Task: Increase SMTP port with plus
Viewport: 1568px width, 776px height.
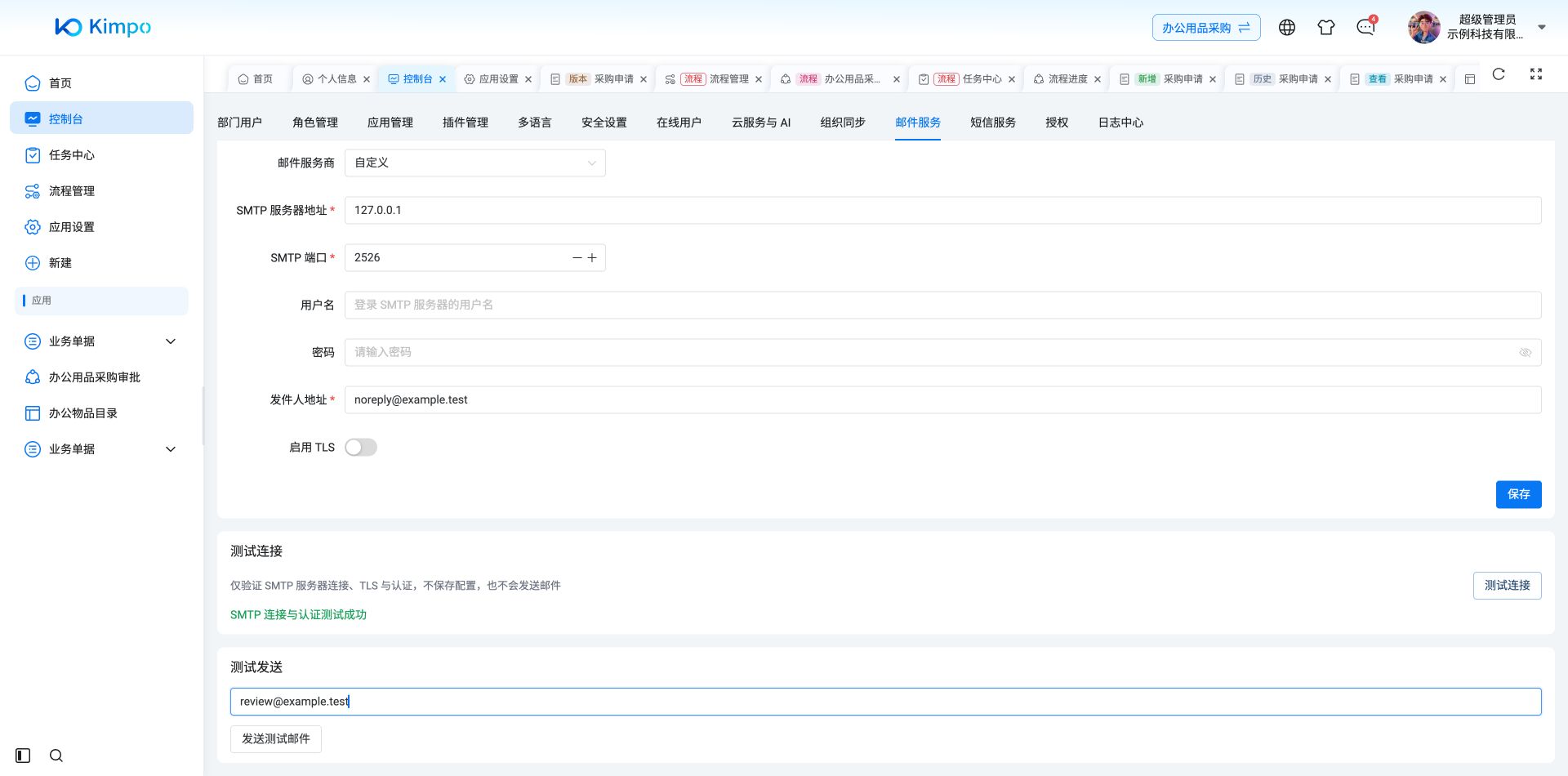Action: (x=592, y=257)
